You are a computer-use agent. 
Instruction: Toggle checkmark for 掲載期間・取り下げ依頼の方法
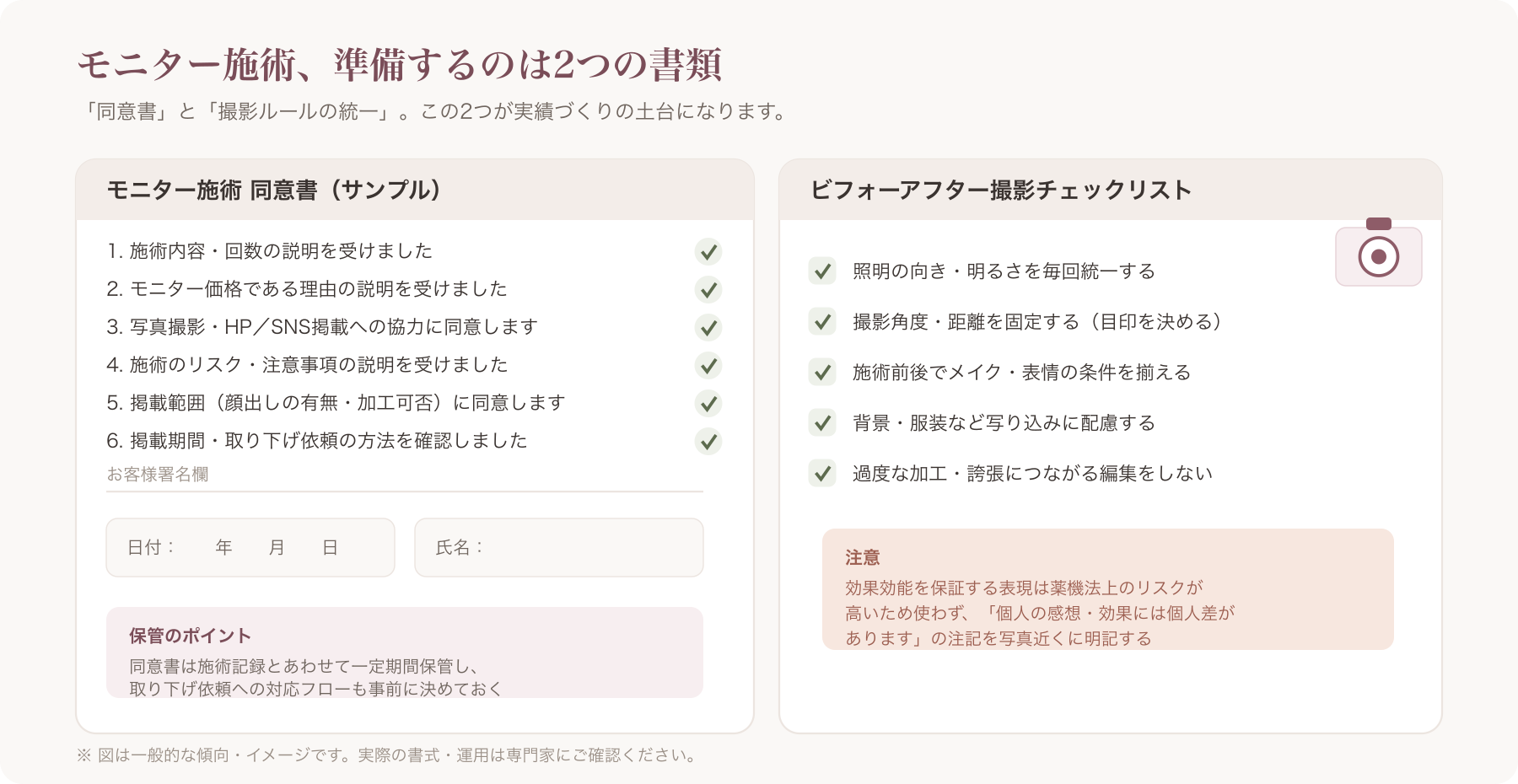708,441
